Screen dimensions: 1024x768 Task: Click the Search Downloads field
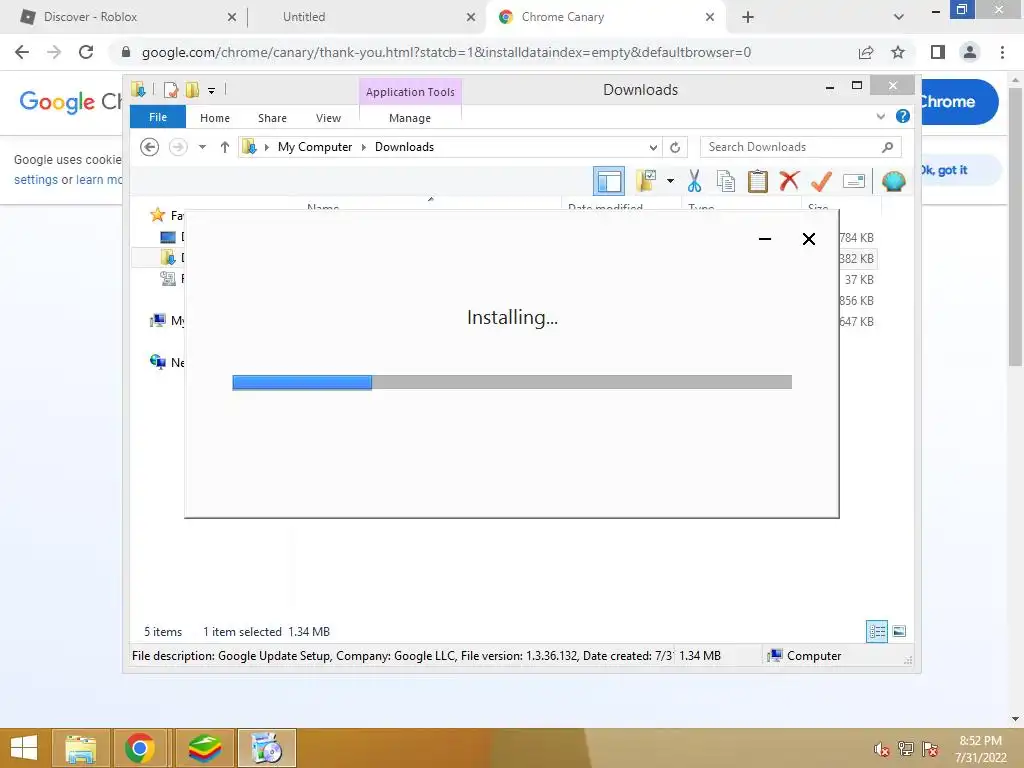[801, 147]
